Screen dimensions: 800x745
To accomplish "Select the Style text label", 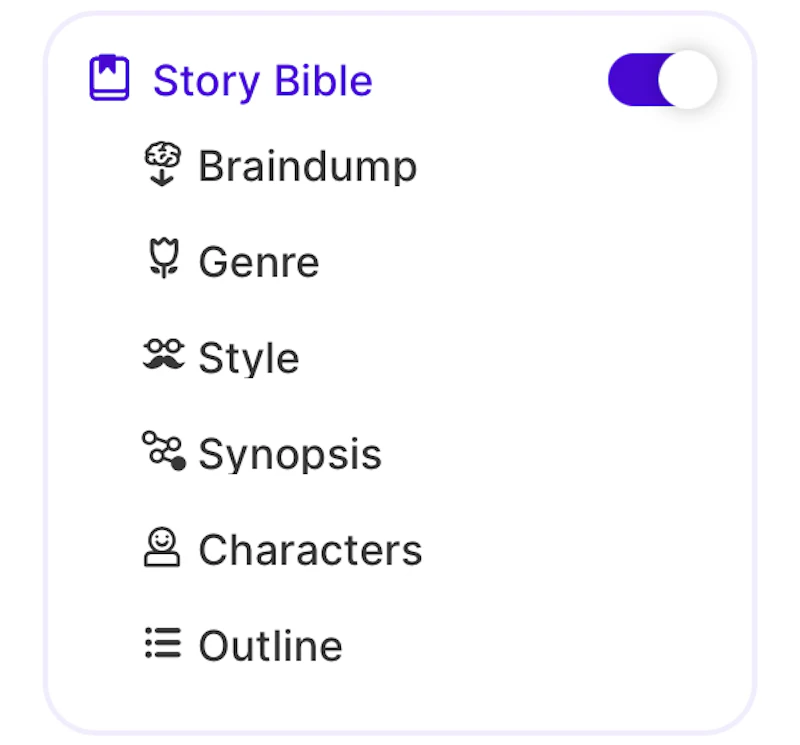I will pos(248,358).
